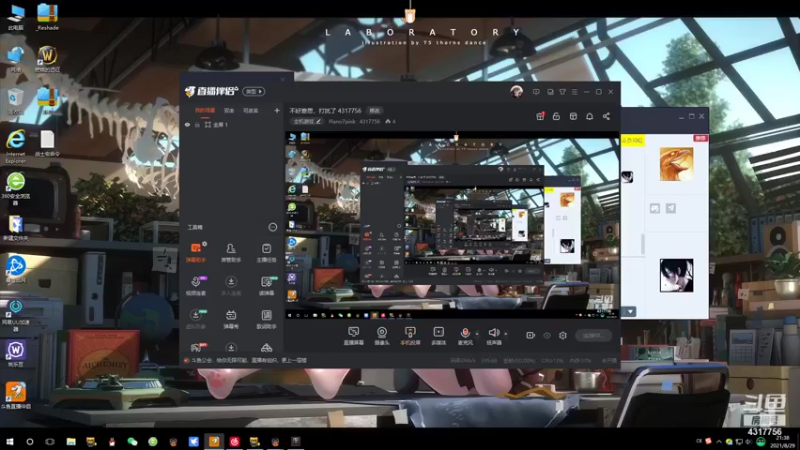The width and height of the screenshot is (800, 450).
Task: Toggle preview eye icon near settings
Action: (546, 335)
